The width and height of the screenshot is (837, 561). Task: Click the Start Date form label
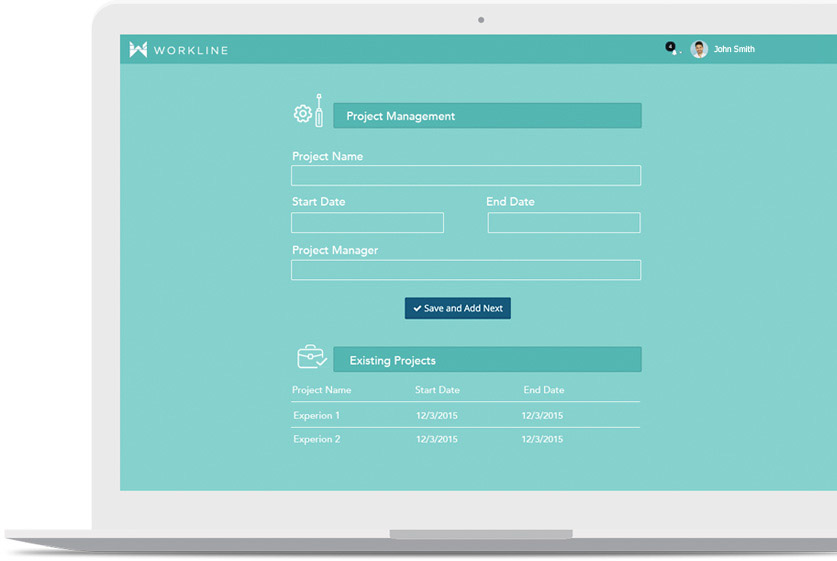pyautogui.click(x=318, y=202)
